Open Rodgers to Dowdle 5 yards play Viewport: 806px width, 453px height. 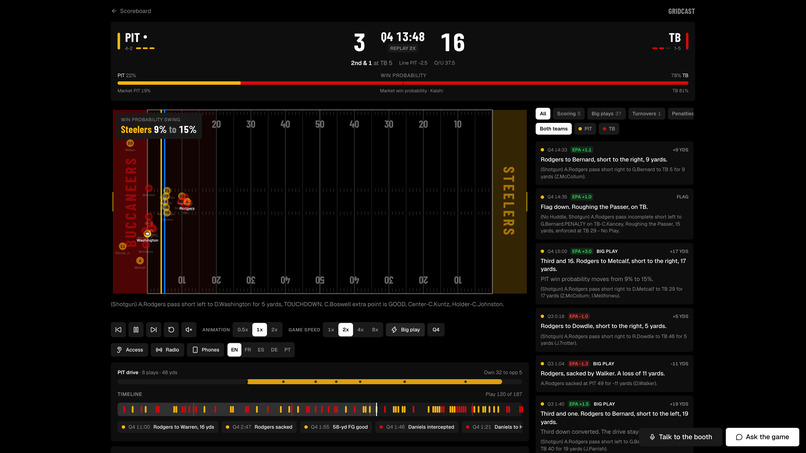coord(614,330)
